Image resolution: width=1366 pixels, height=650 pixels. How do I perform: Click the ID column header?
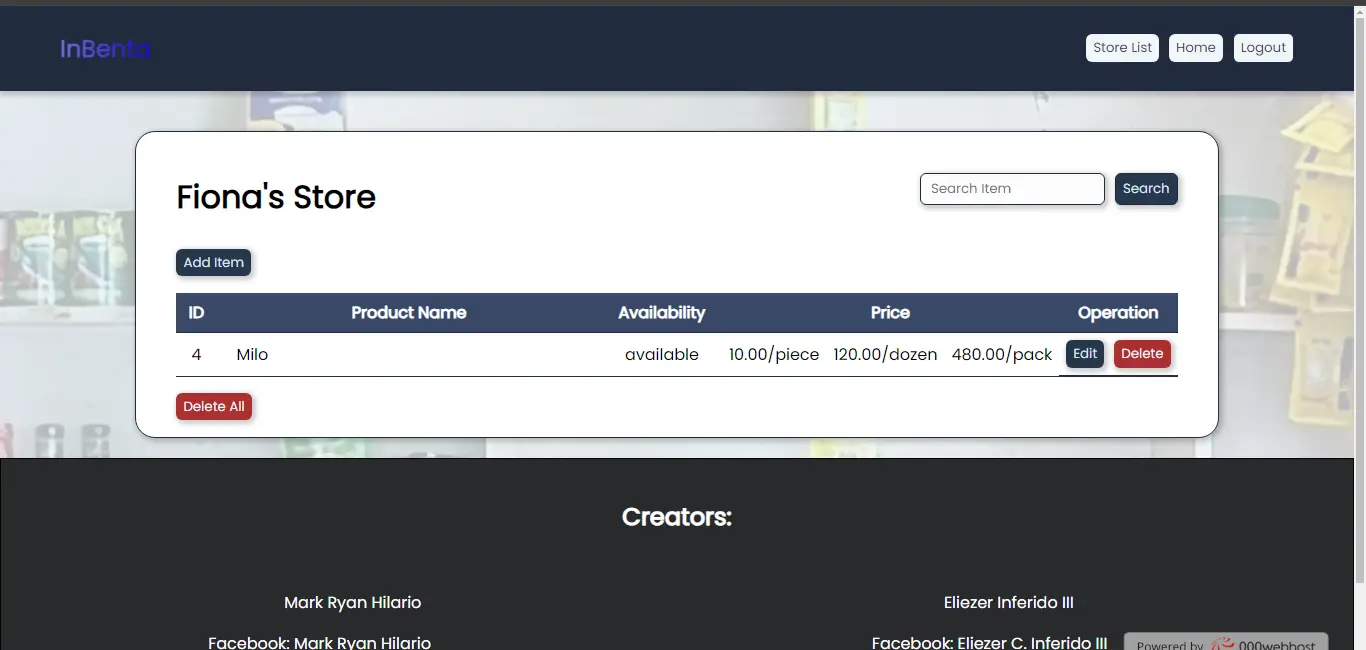tap(196, 313)
